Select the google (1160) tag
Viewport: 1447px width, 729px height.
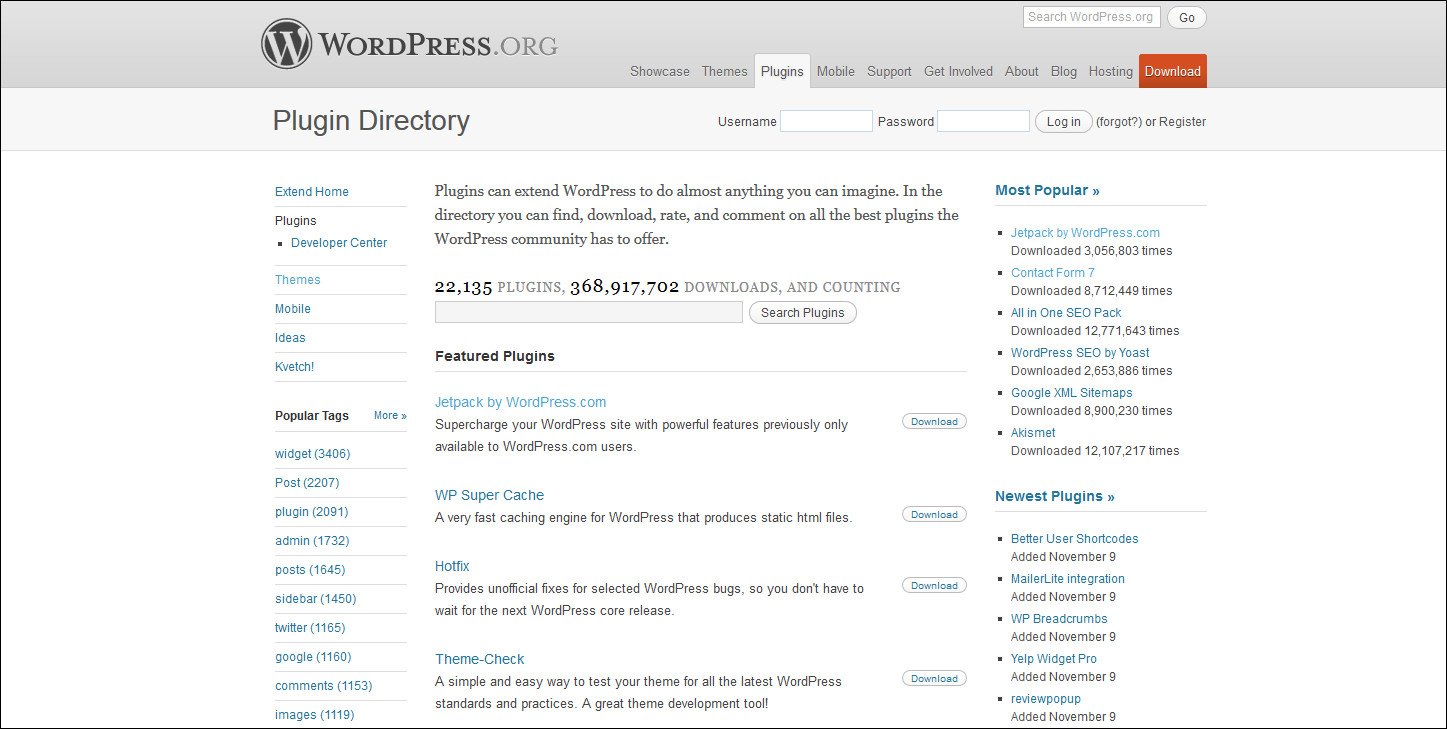313,657
